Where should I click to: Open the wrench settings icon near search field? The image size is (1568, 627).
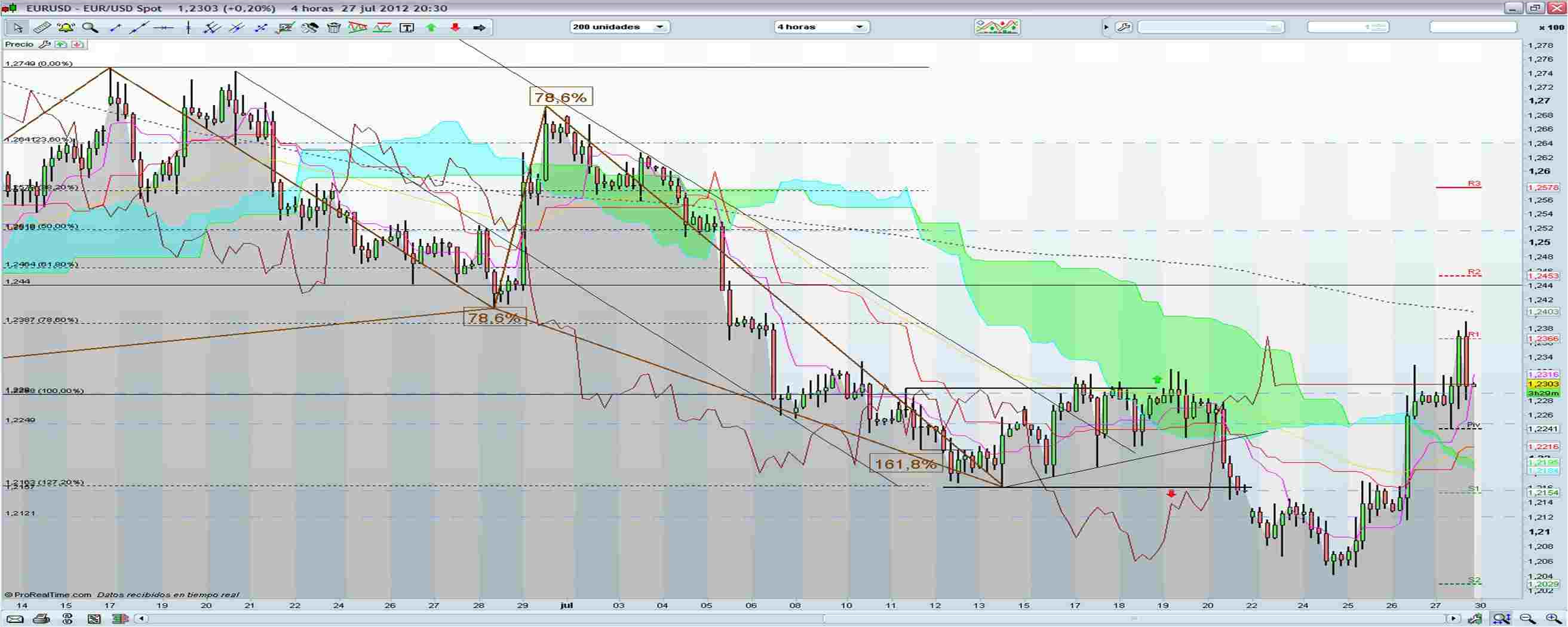pos(1124,27)
